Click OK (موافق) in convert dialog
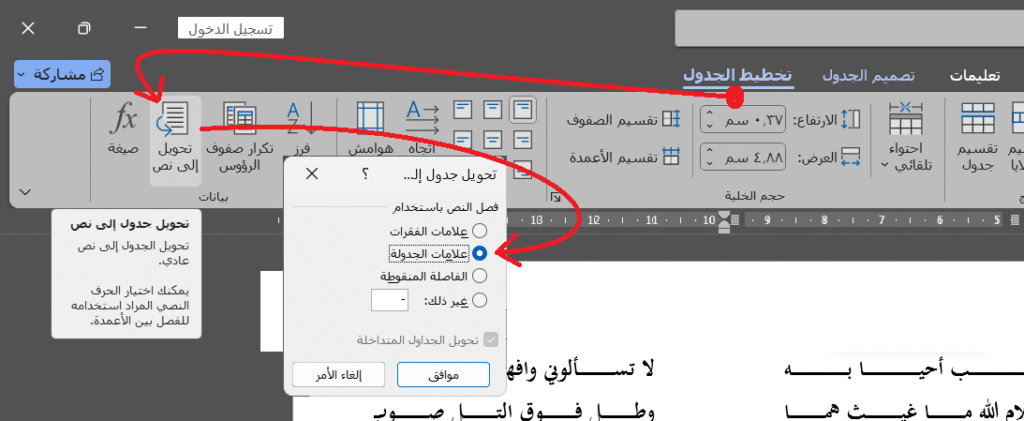1024x421 pixels. (x=443, y=375)
